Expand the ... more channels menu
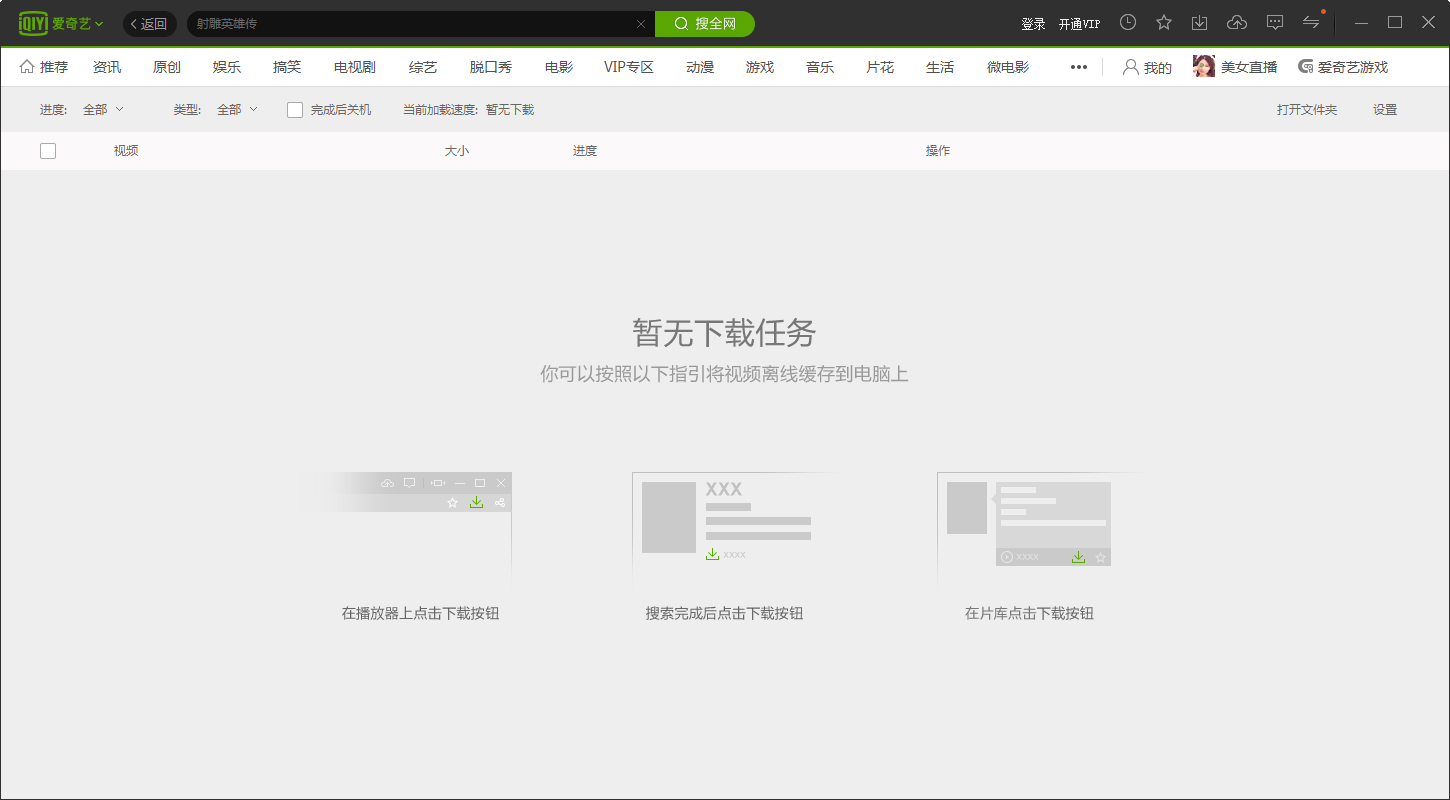This screenshot has height=800, width=1450. click(x=1079, y=66)
